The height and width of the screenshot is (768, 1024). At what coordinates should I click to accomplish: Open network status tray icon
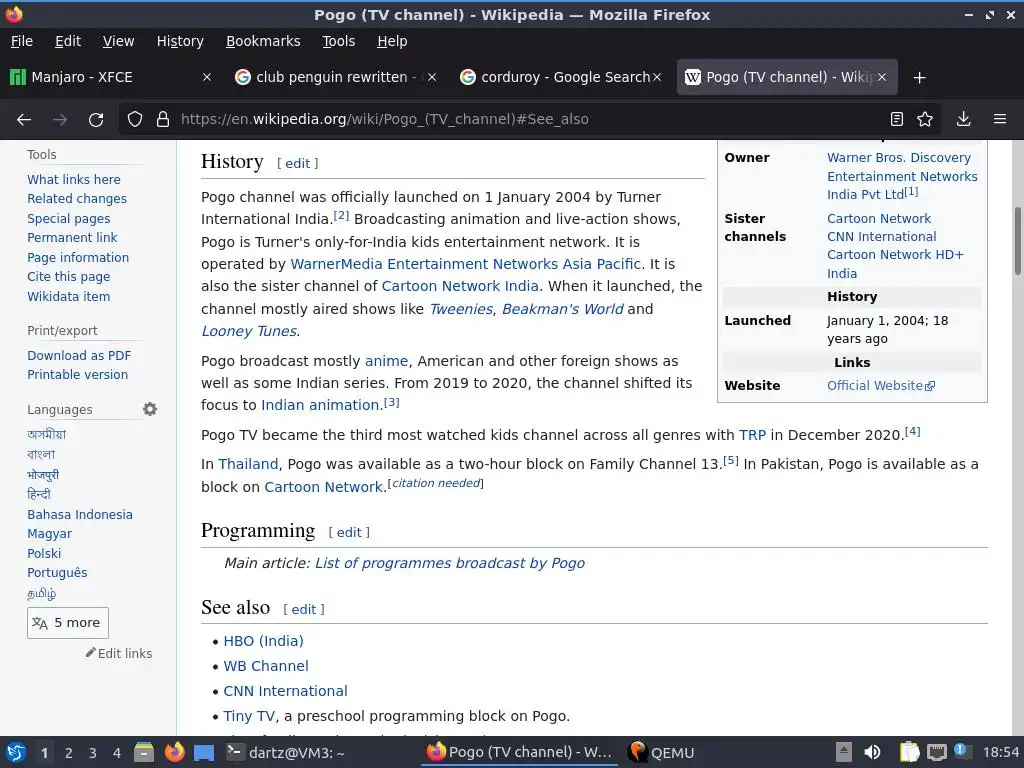pyautogui.click(x=936, y=752)
